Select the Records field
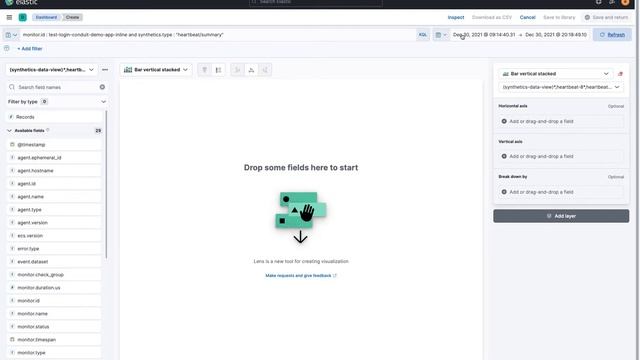This screenshot has height=360, width=640. (54, 117)
